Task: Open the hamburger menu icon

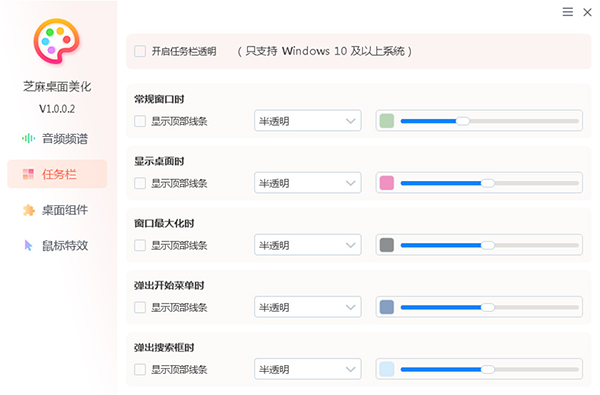Action: (568, 12)
